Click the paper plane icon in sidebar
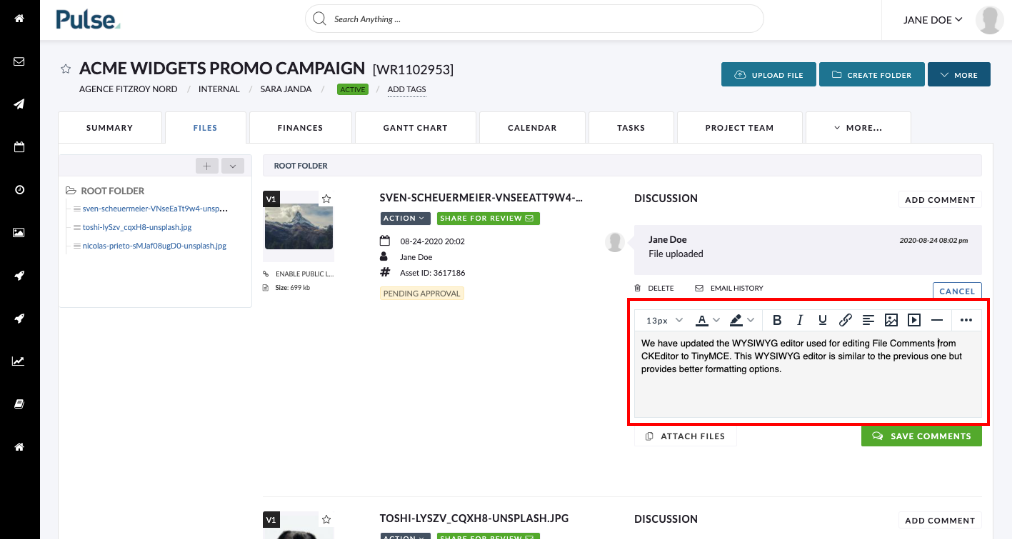The width and height of the screenshot is (1012, 539). pos(19,104)
